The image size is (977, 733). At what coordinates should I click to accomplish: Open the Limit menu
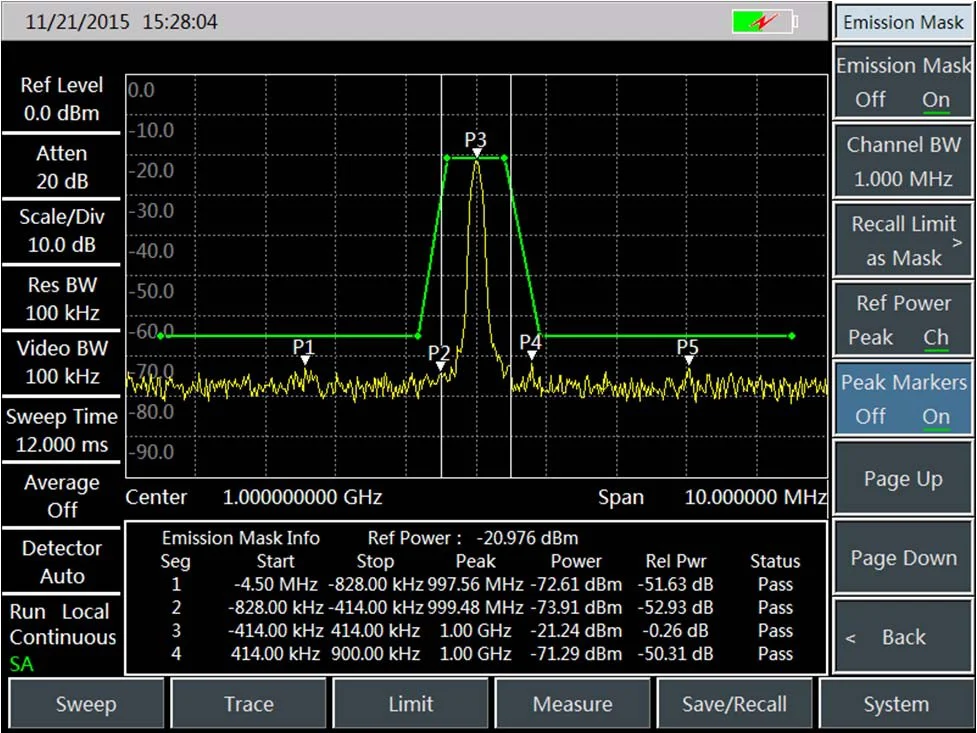[x=411, y=704]
